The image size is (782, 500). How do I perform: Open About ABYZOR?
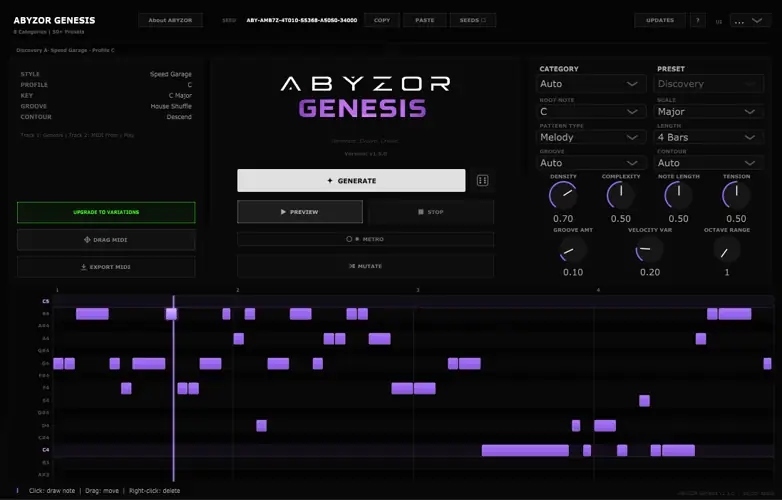pyautogui.click(x=170, y=20)
